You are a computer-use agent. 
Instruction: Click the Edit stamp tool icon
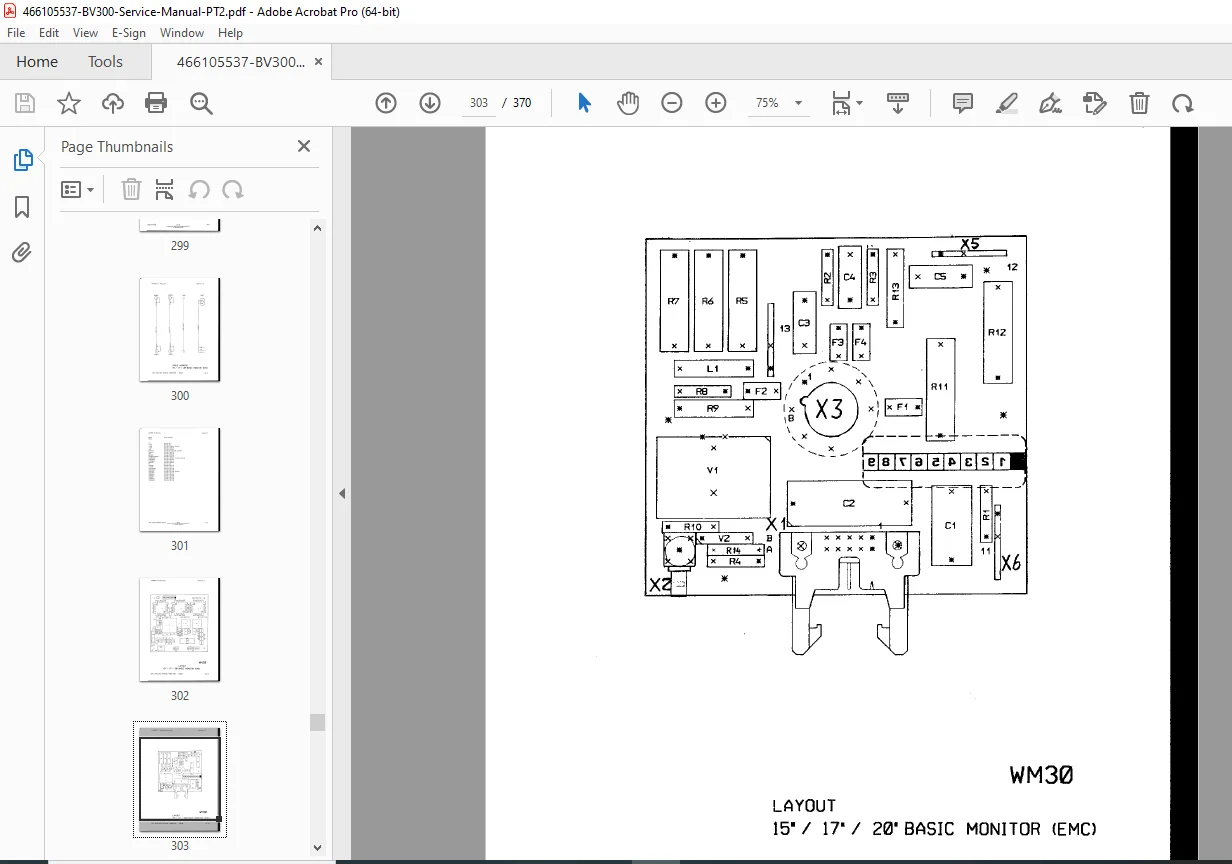(x=1095, y=103)
